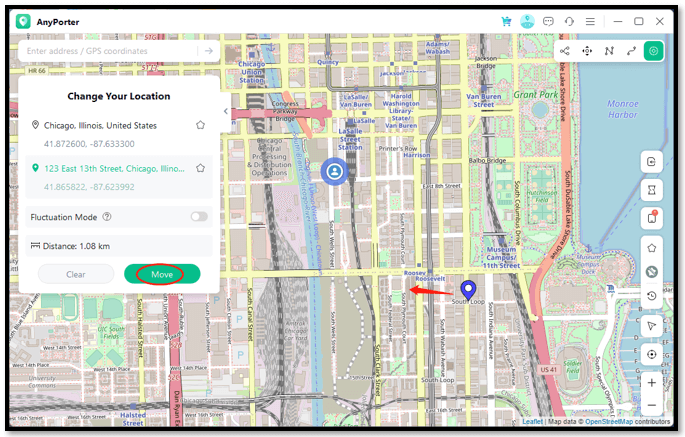Open the cooldown timer hourglass icon
Viewport: 685px width, 437px height.
pos(651,190)
